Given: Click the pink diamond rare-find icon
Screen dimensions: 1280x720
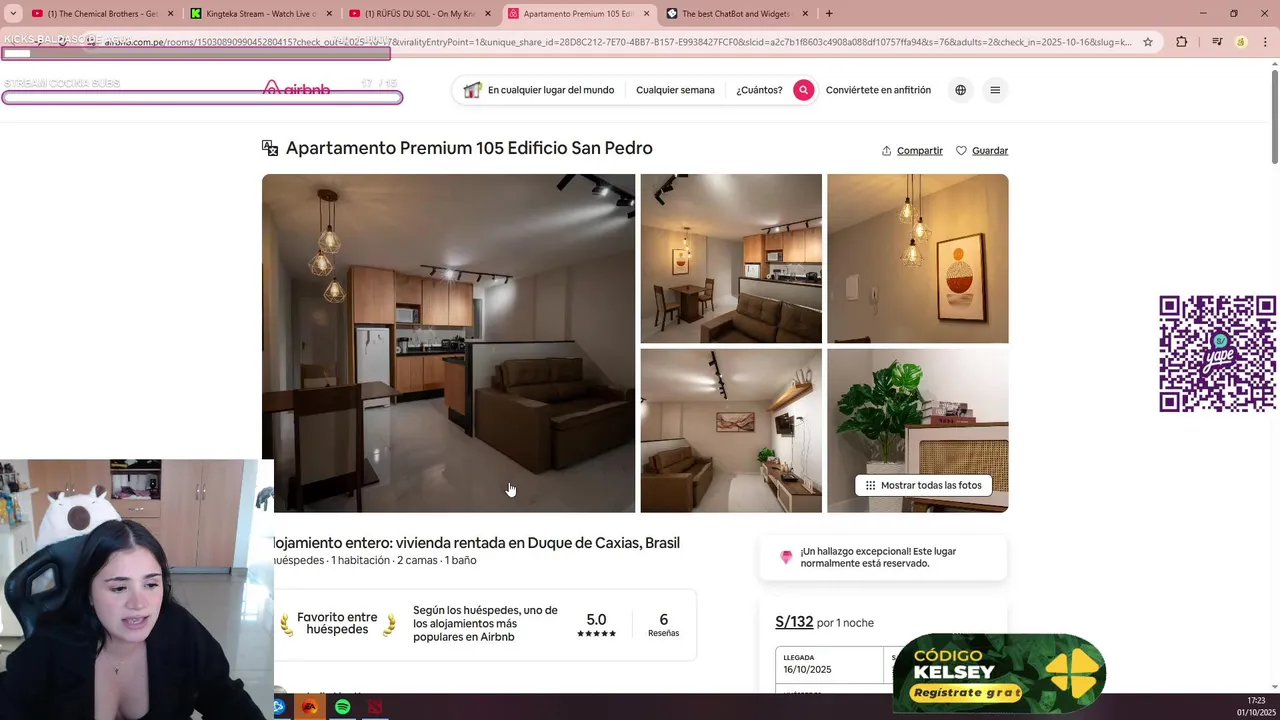Looking at the screenshot, I should (786, 557).
